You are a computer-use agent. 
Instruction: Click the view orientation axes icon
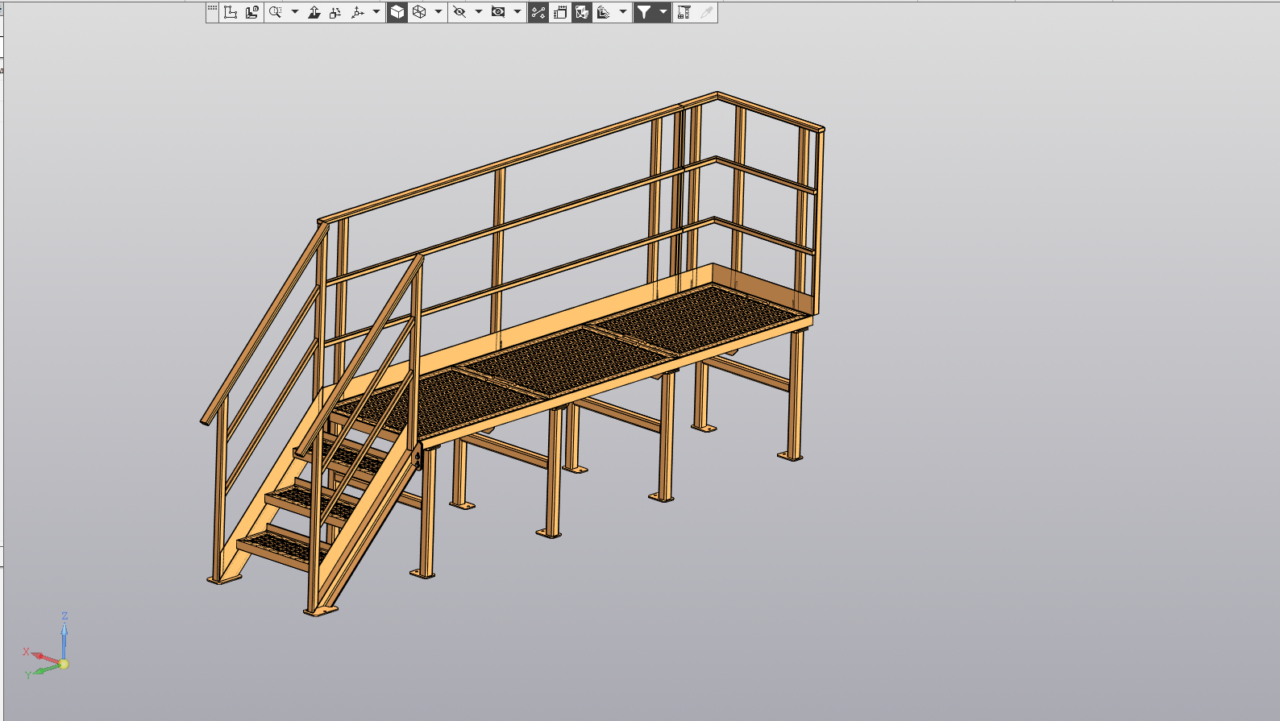[357, 12]
